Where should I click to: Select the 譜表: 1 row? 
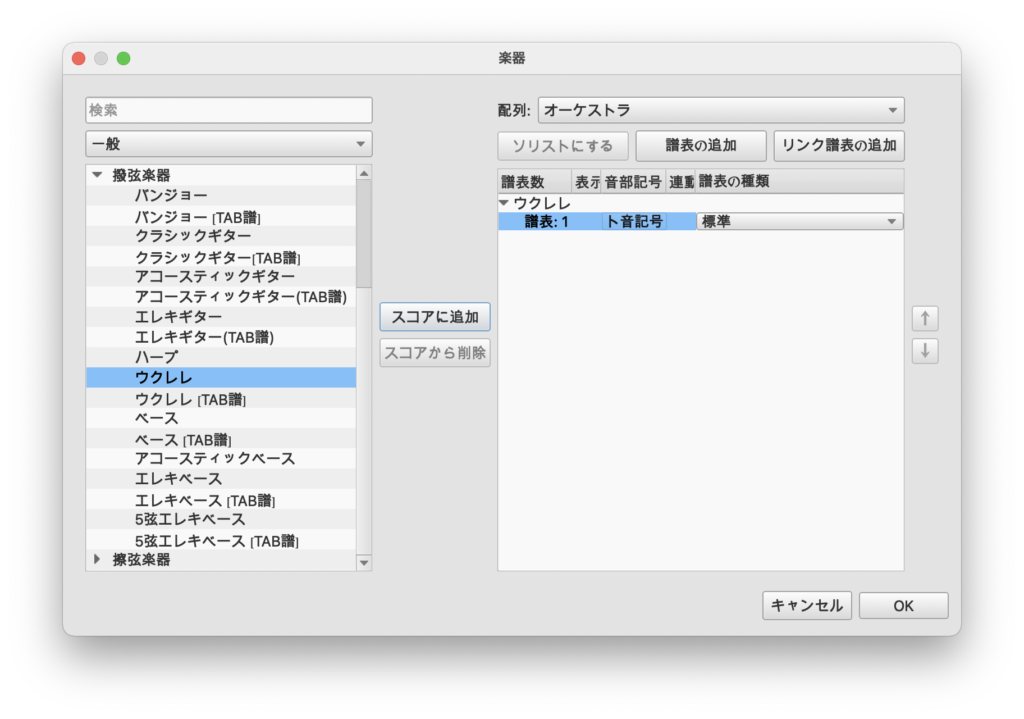tap(546, 222)
